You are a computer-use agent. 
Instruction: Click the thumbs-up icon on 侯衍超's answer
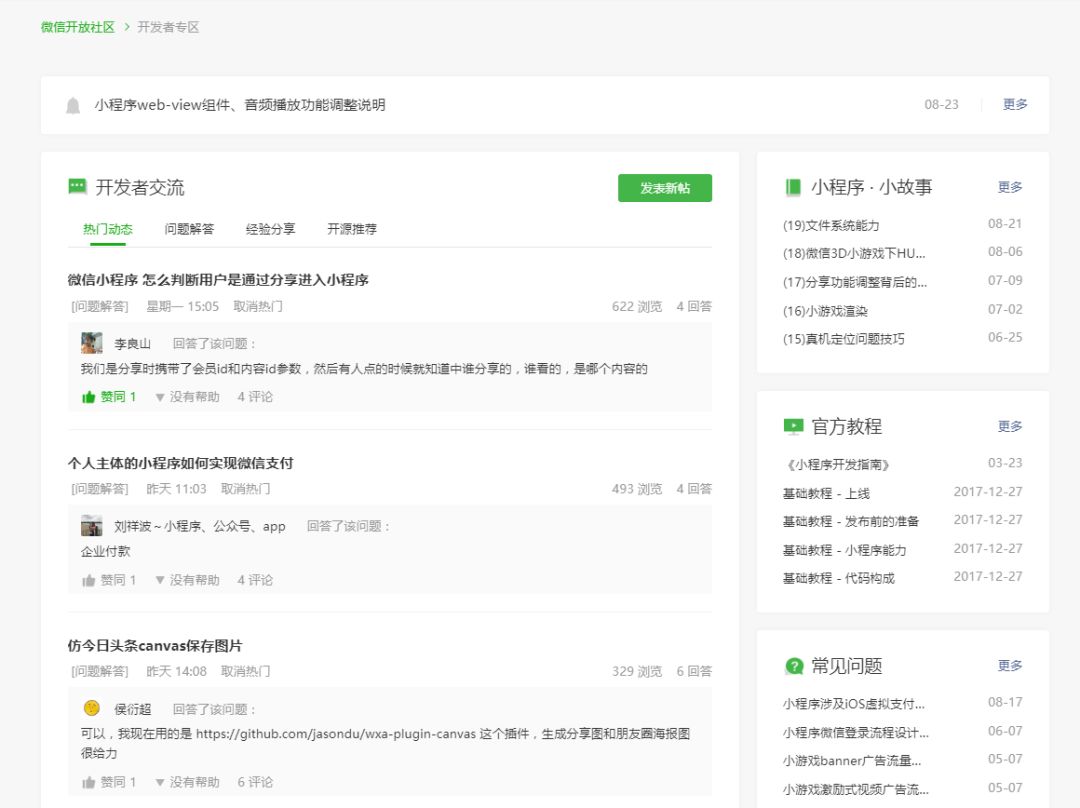pos(88,782)
